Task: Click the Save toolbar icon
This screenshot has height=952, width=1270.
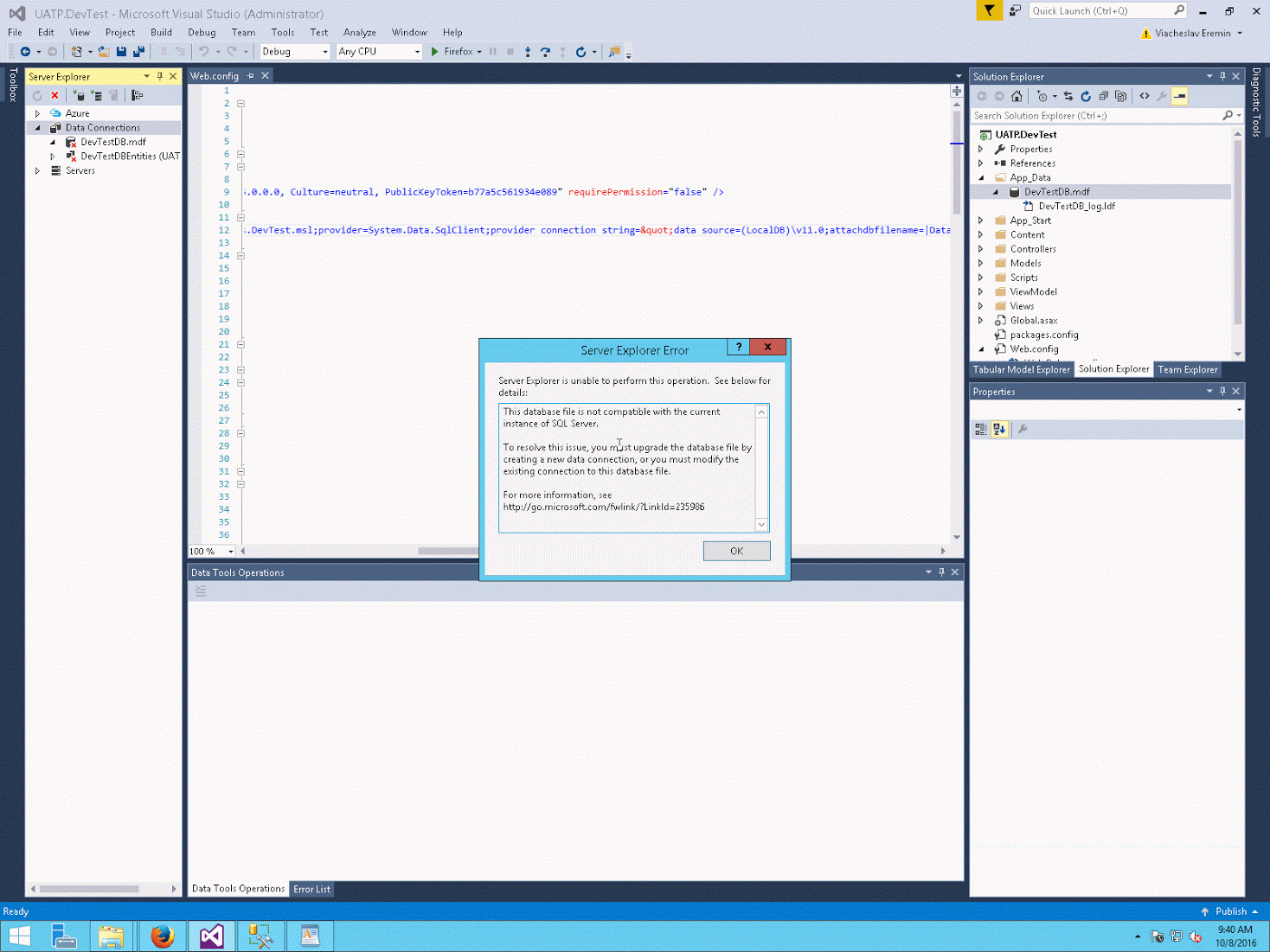Action: click(121, 52)
